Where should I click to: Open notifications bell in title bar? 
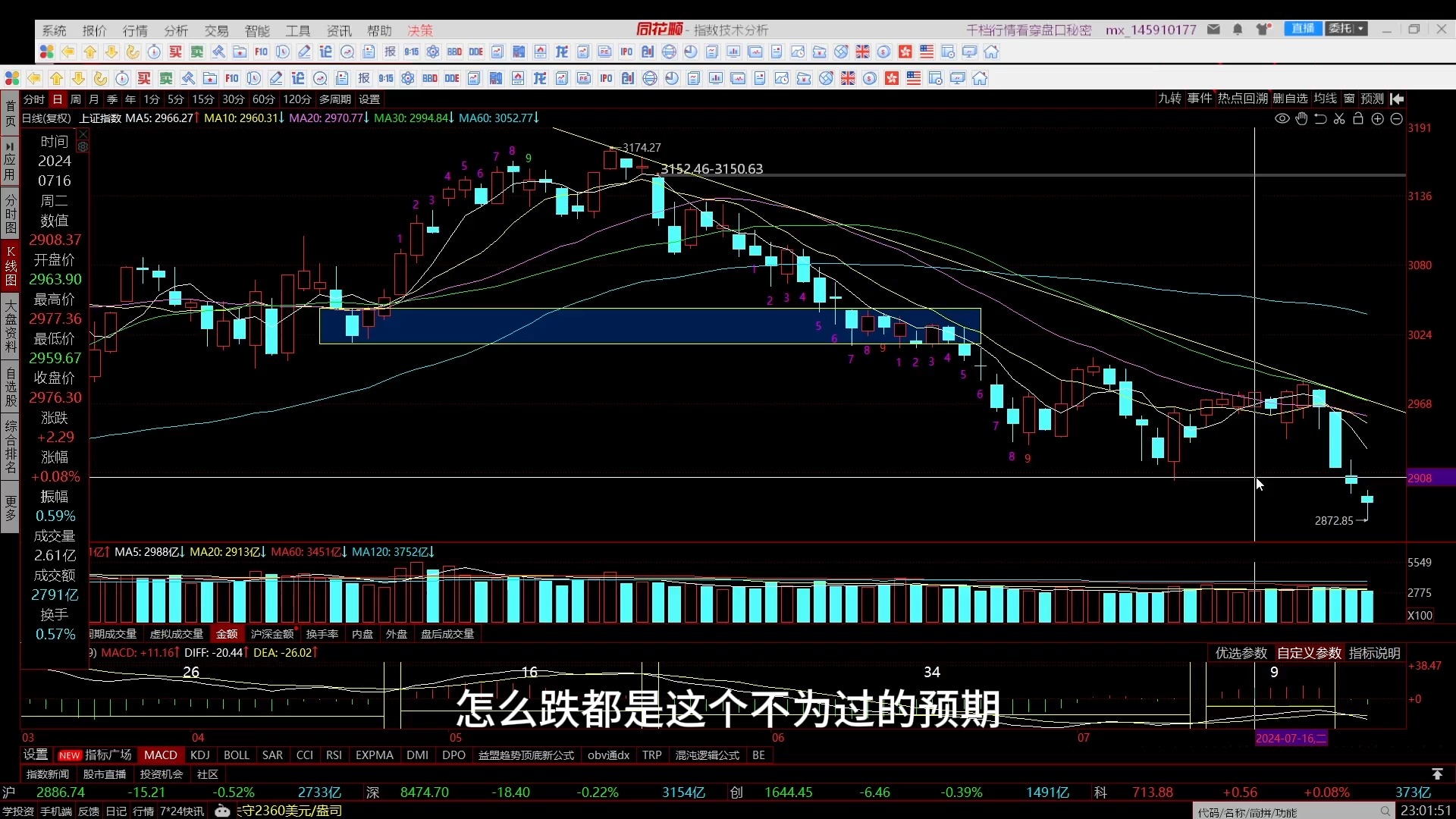tap(1238, 30)
